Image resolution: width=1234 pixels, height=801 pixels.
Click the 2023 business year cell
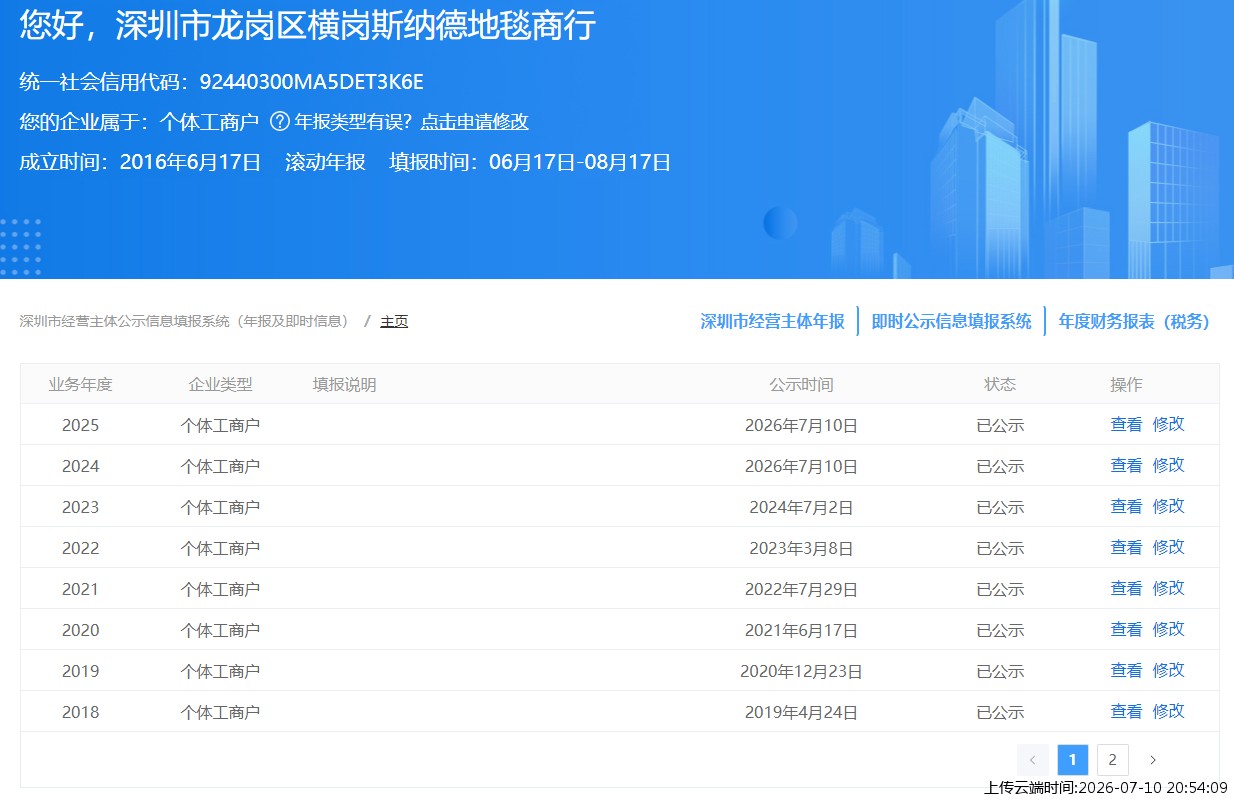(80, 507)
